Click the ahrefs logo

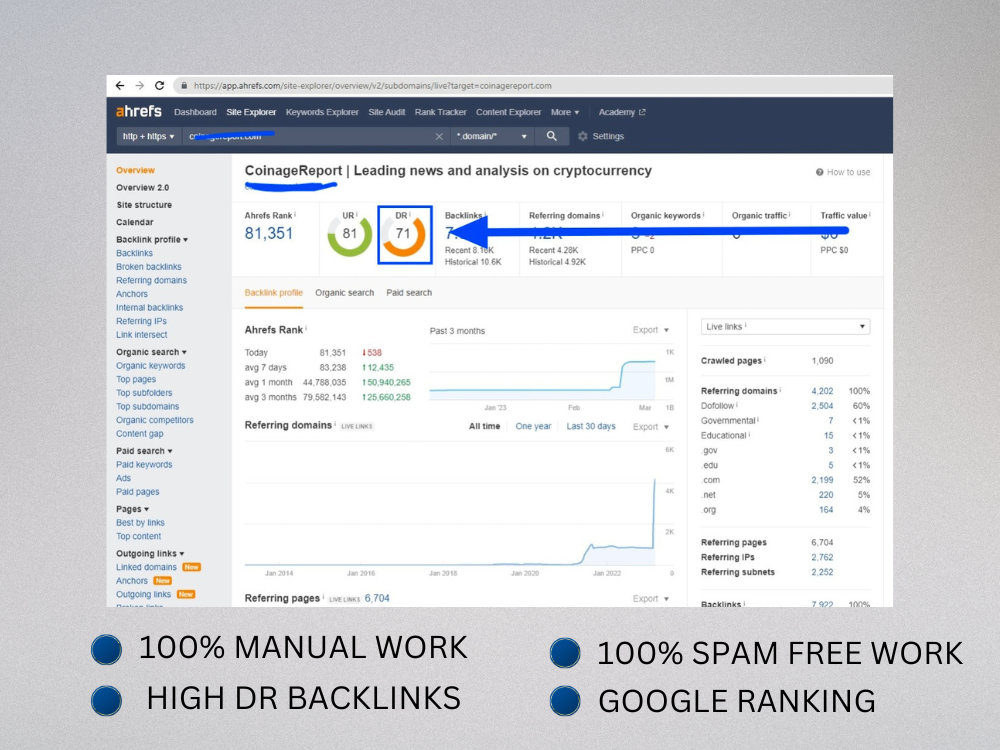(x=138, y=112)
